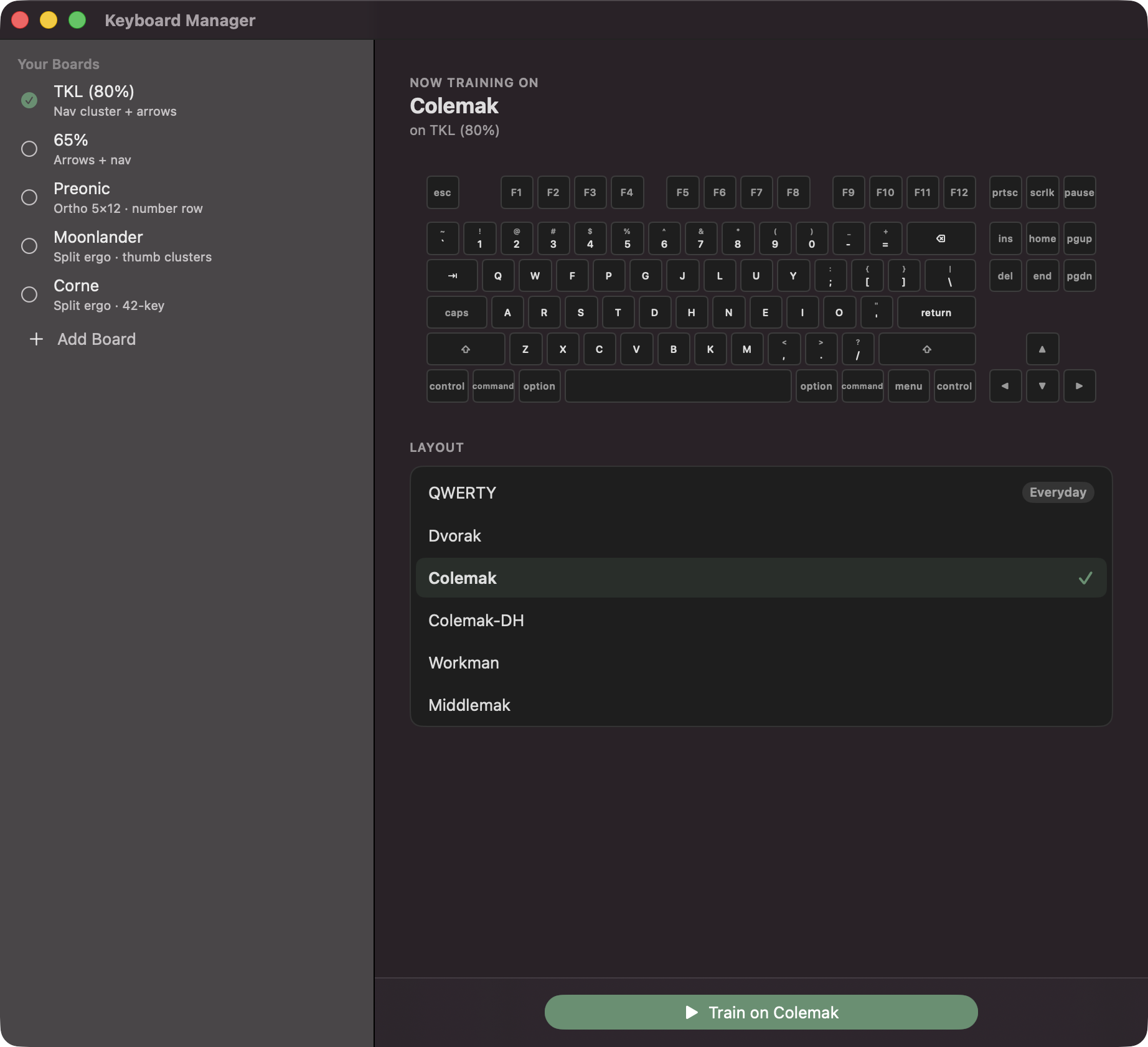The image size is (1148, 1047).
Task: Click the home key in nav cluster
Action: [x=1042, y=238]
